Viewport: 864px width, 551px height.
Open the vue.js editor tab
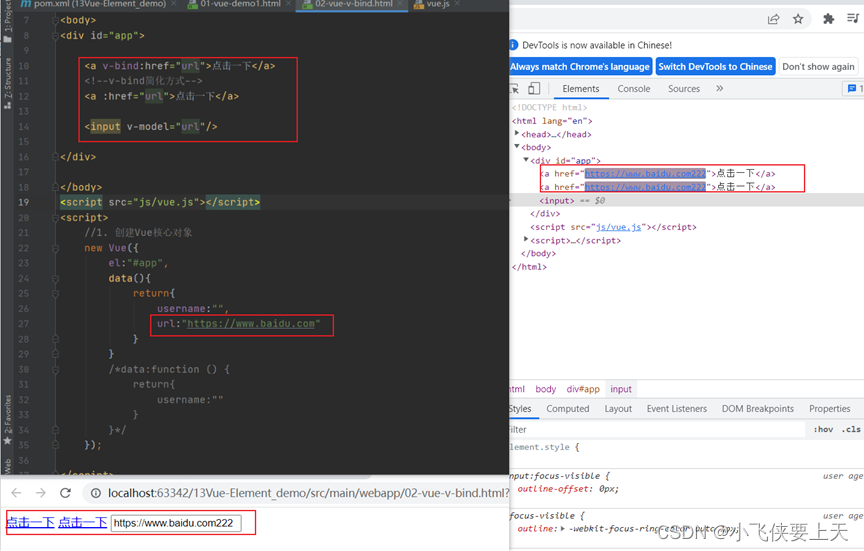pos(438,4)
